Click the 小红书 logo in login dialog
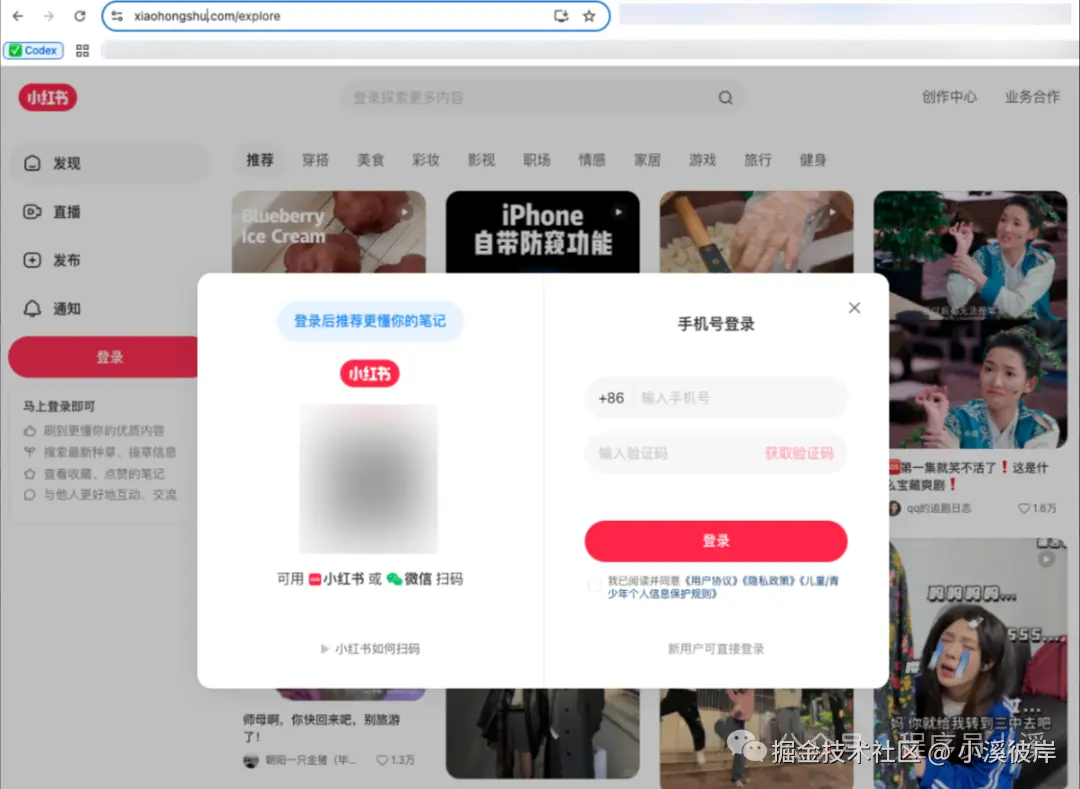The image size is (1080, 789). click(370, 373)
